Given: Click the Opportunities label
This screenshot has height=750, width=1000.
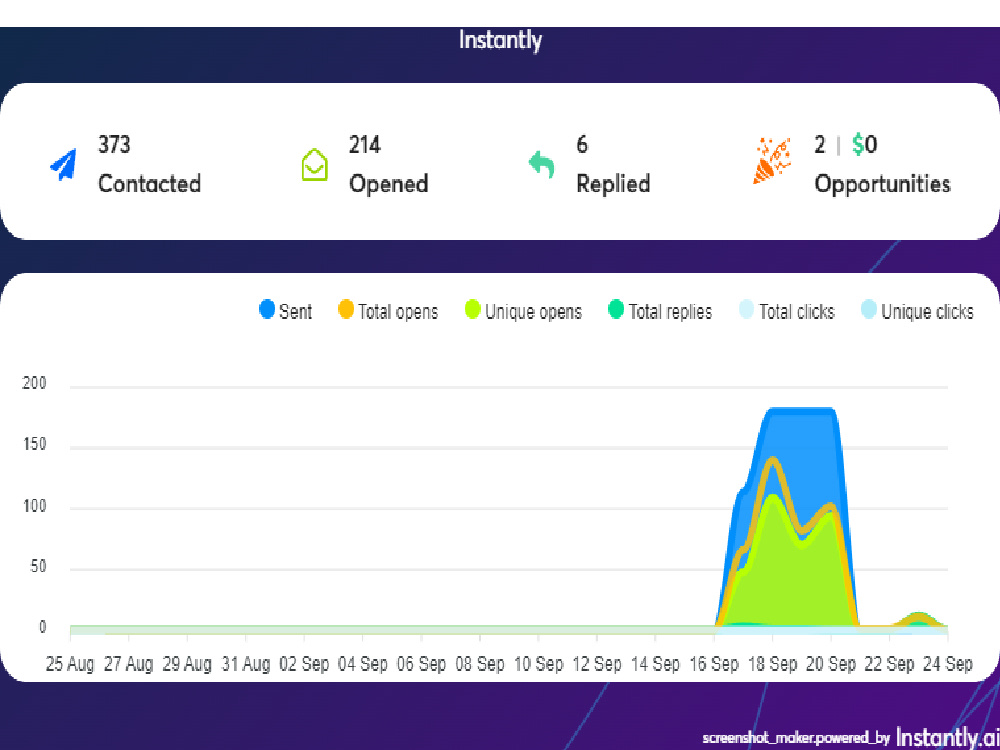Looking at the screenshot, I should [882, 184].
